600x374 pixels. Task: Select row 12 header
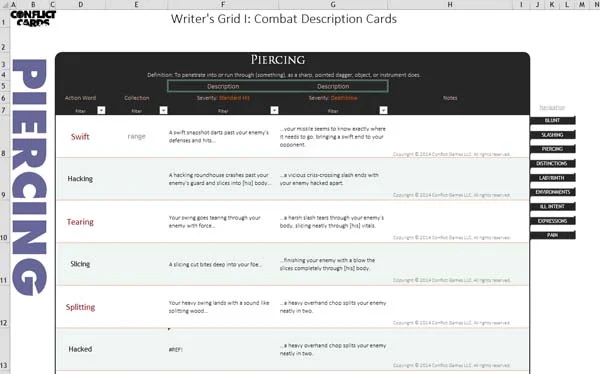pos(4,307)
